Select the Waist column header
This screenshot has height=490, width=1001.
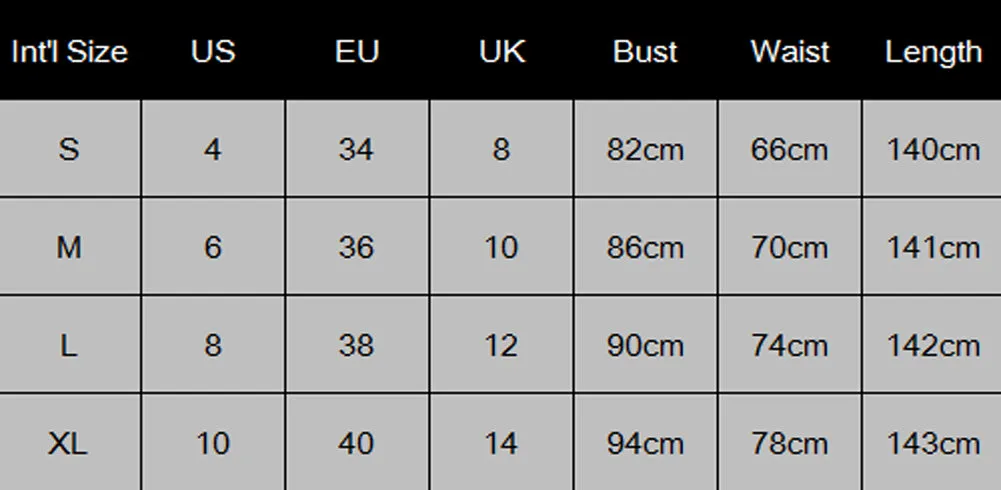tap(790, 52)
